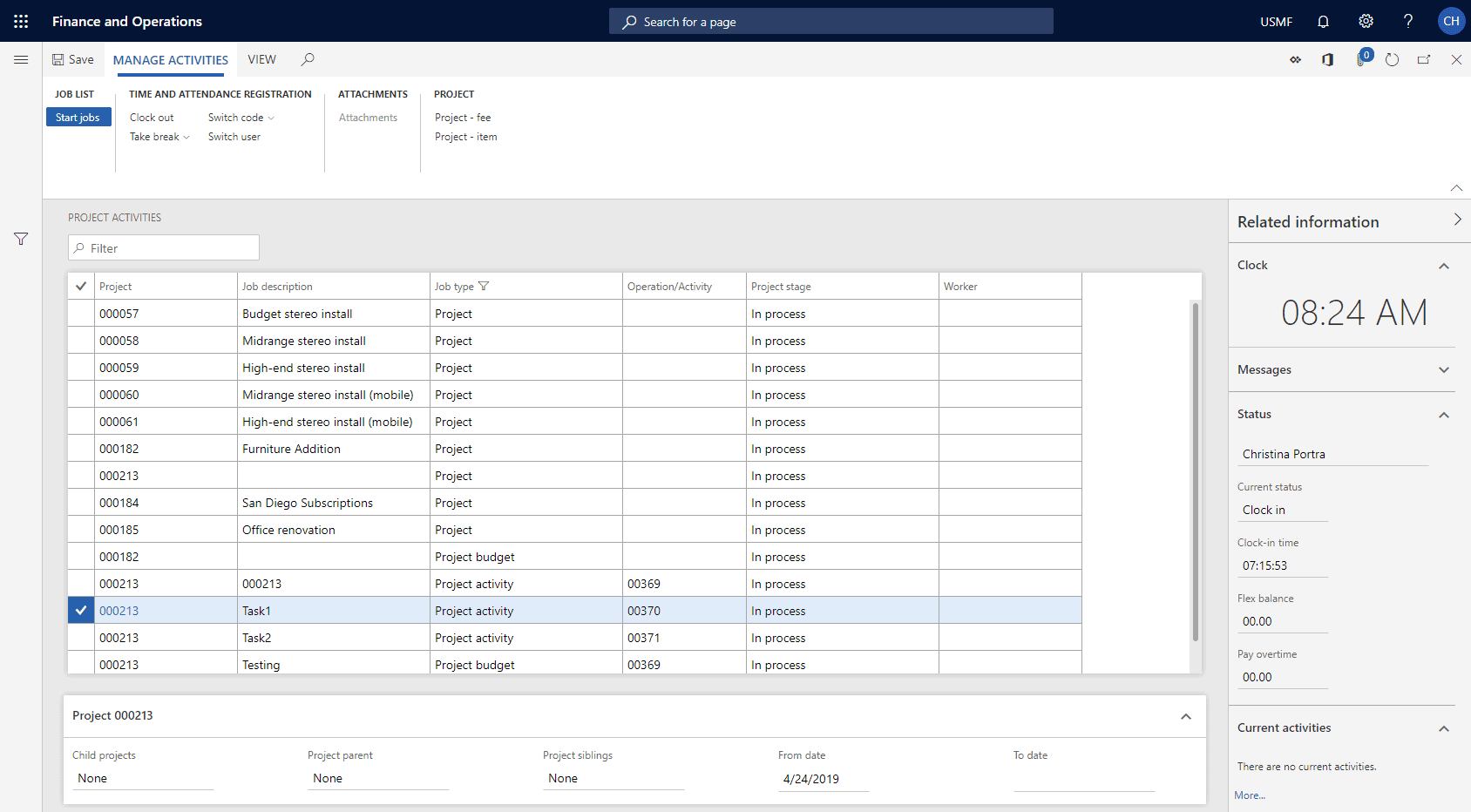Screen dimensions: 1471x812
Task: Click Clock out
Action: coord(152,117)
